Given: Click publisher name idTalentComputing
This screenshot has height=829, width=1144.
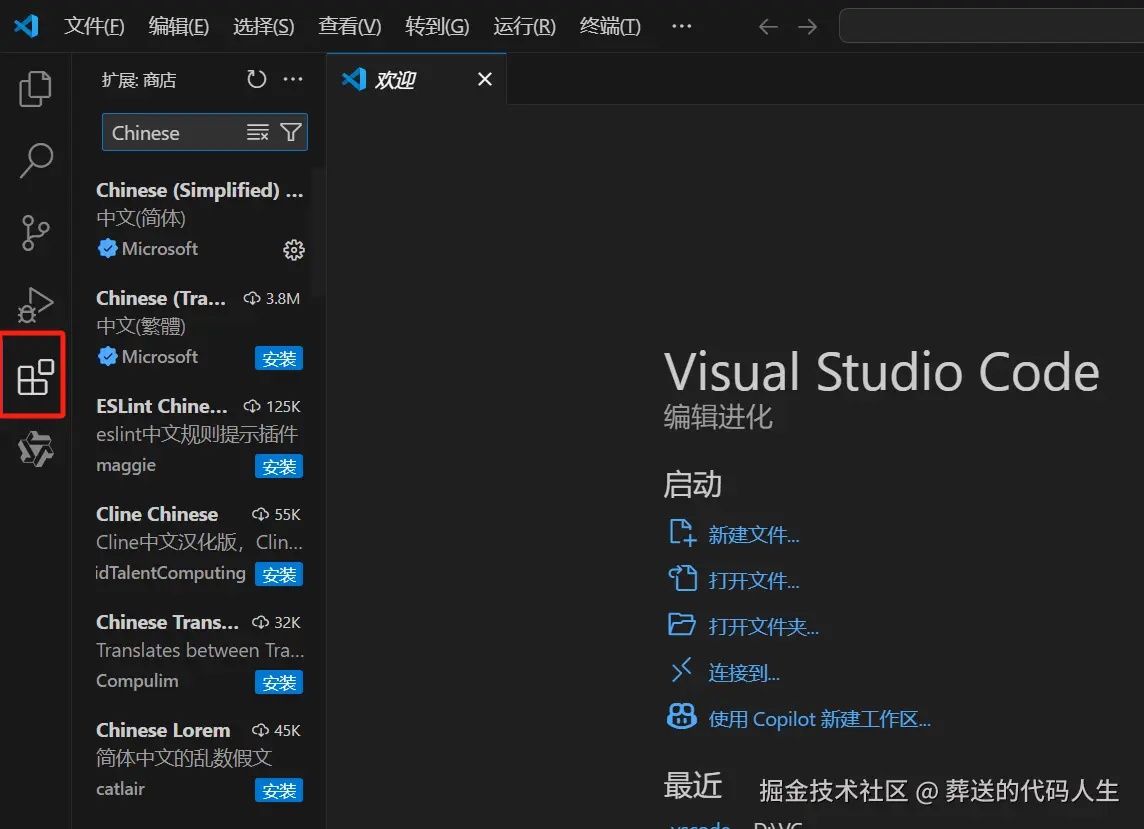Looking at the screenshot, I should (x=171, y=573).
